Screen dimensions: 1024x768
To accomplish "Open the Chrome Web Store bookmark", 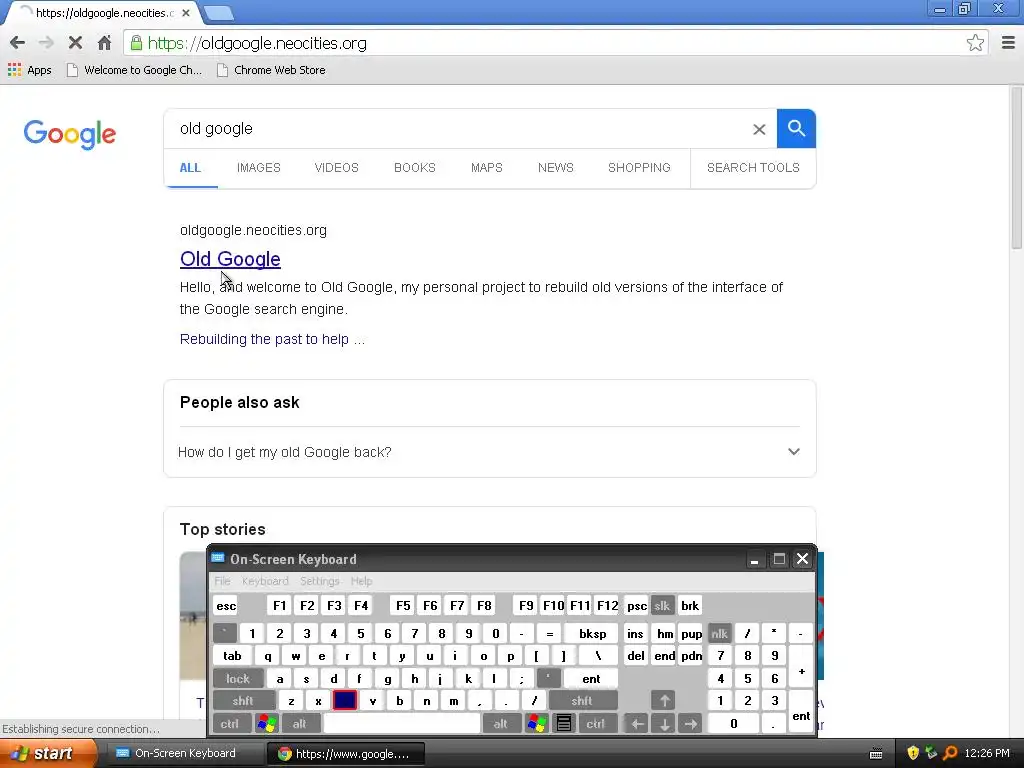I will [x=272, y=70].
